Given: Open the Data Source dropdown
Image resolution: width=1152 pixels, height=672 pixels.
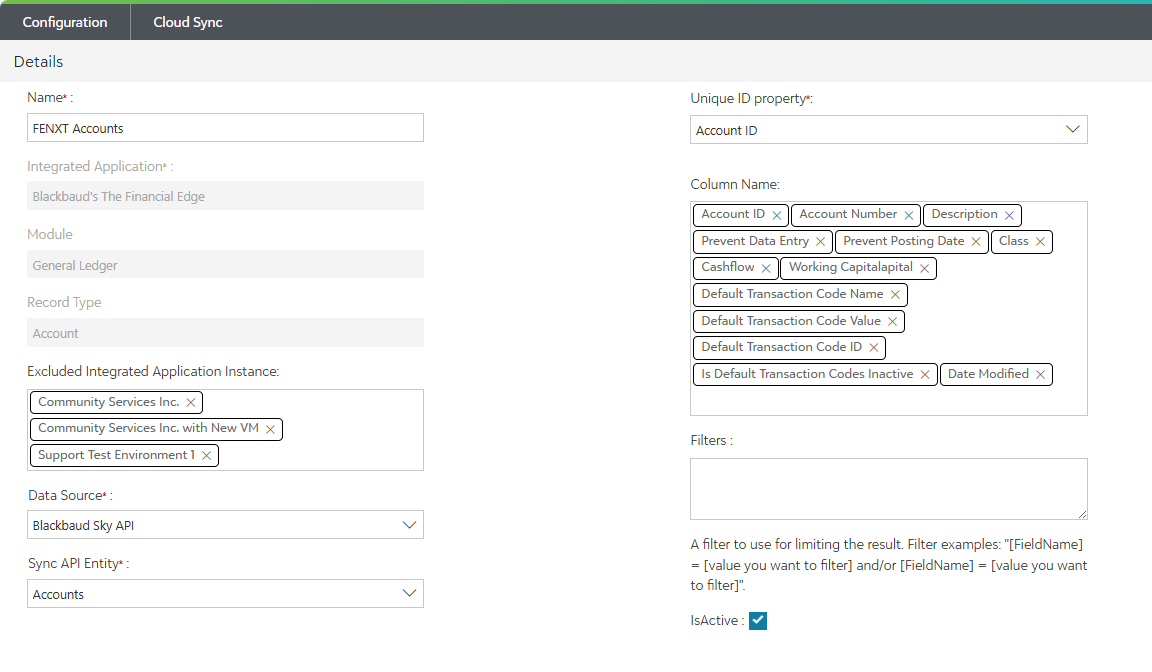Looking at the screenshot, I should point(226,525).
